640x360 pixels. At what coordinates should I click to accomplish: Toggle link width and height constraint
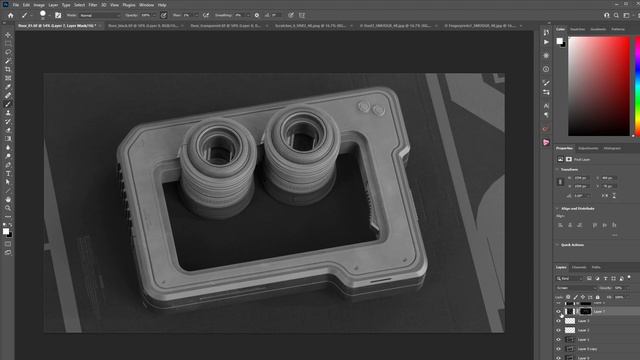(x=560, y=182)
